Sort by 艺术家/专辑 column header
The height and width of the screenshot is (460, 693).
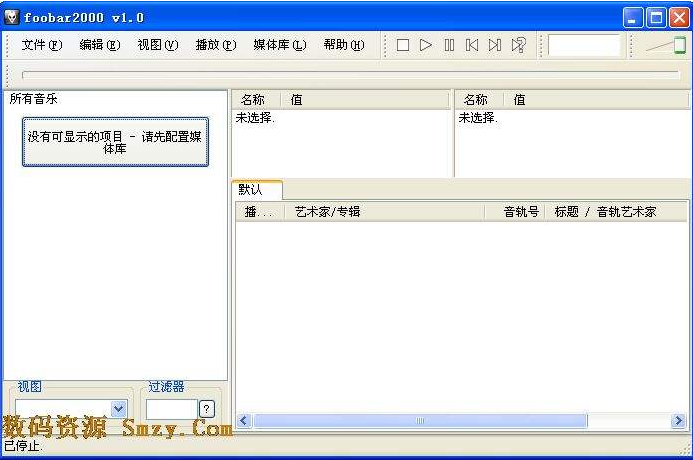[x=385, y=212]
